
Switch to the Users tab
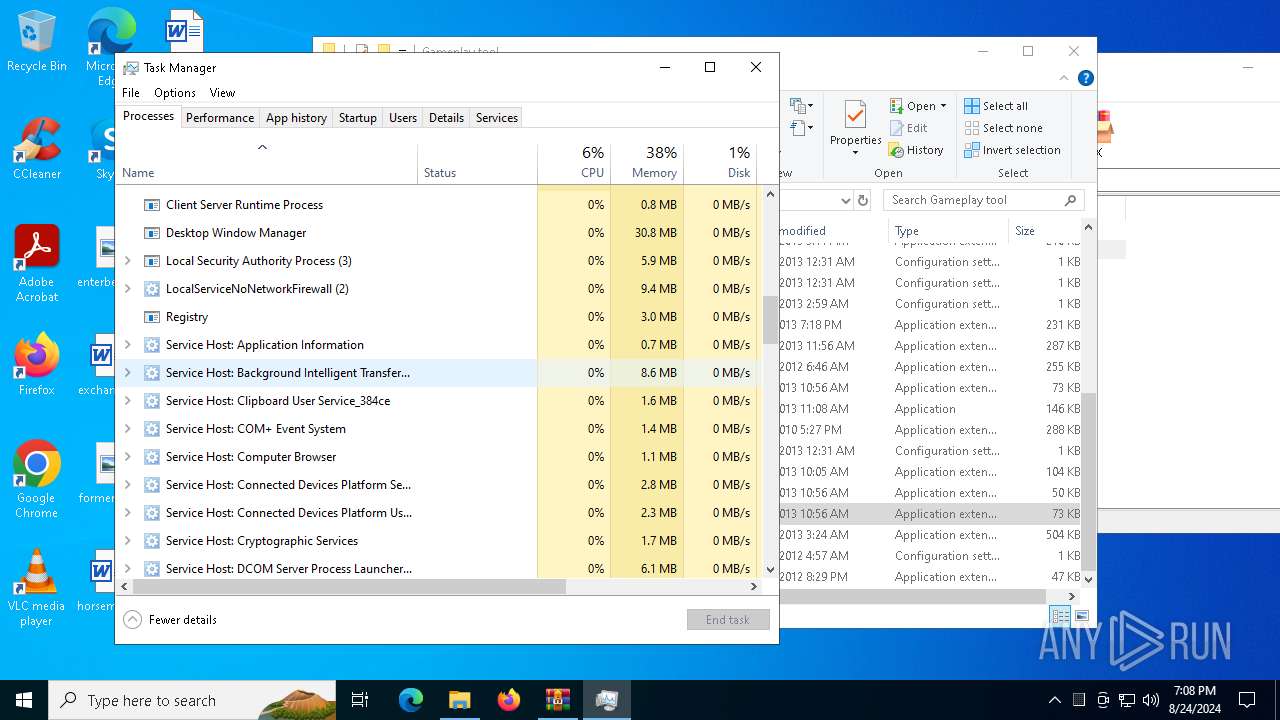pos(403,118)
